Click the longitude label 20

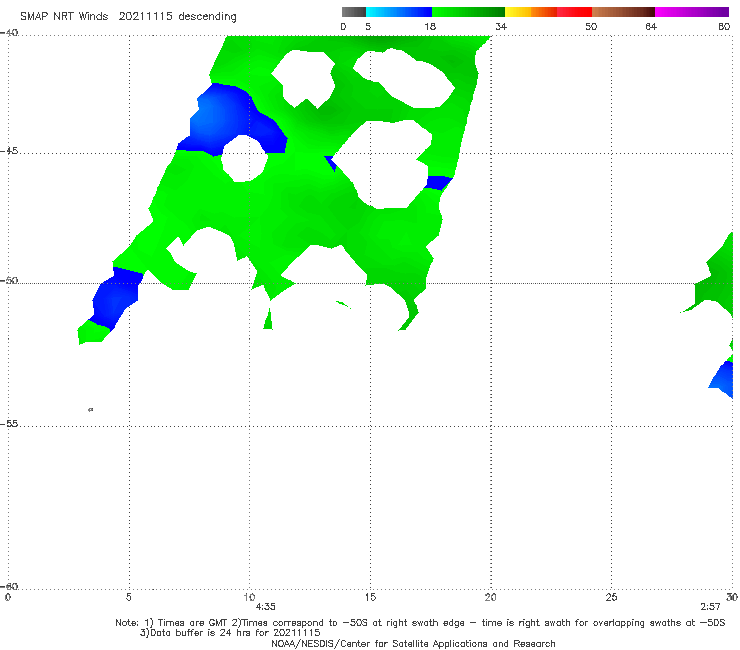tap(490, 597)
